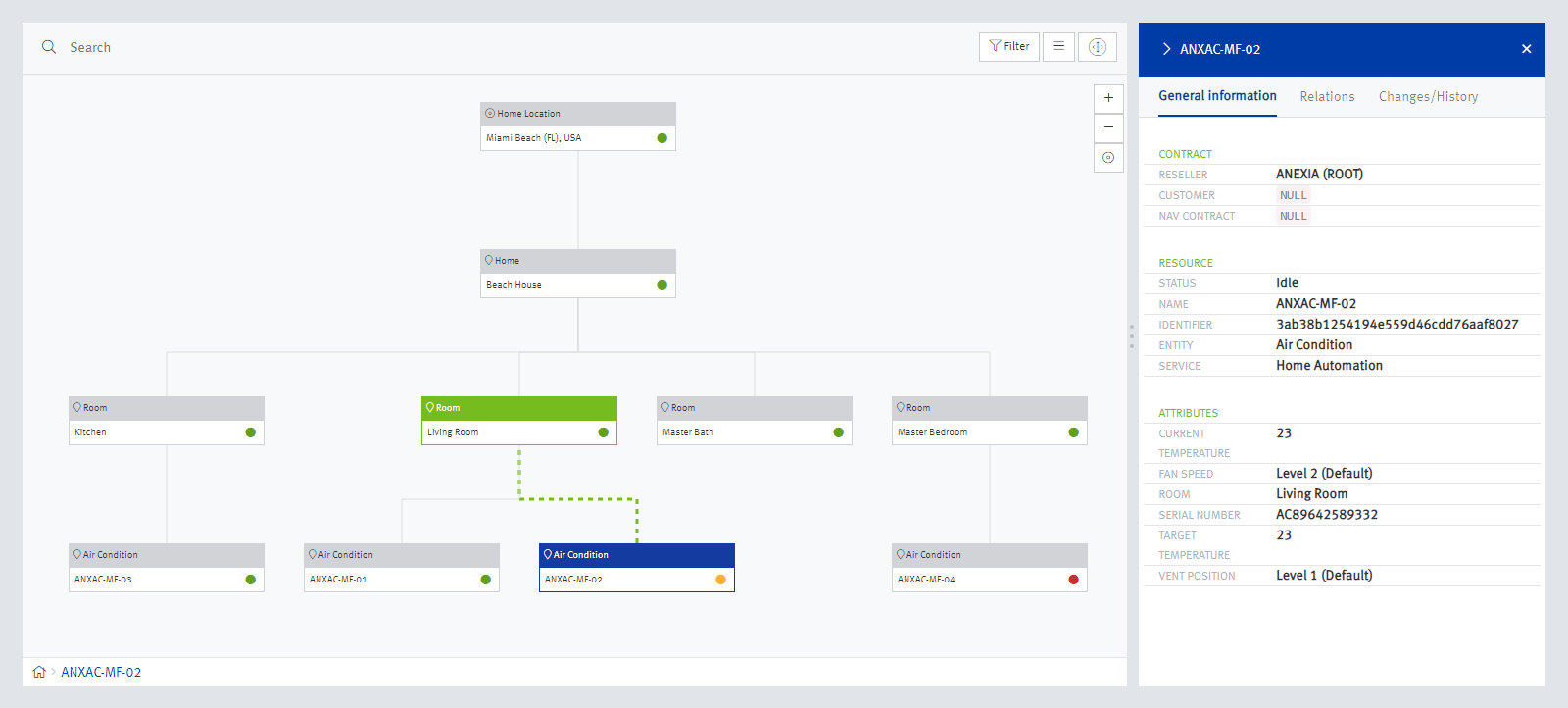Click the service value Home Automation
The height and width of the screenshot is (708, 1568).
click(x=1329, y=366)
